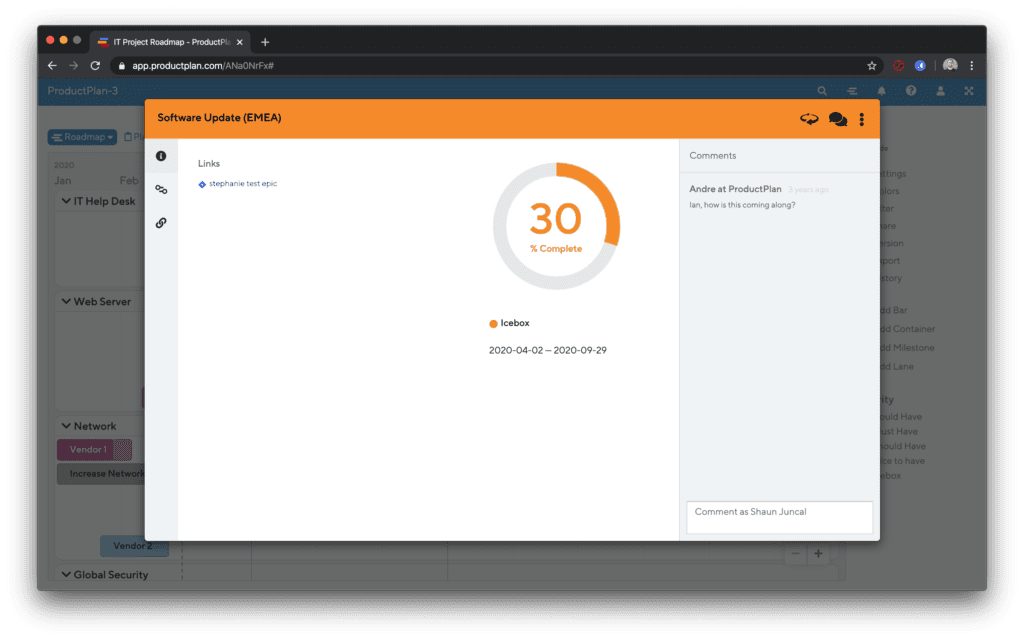Click the search icon in the top toolbar

click(822, 90)
